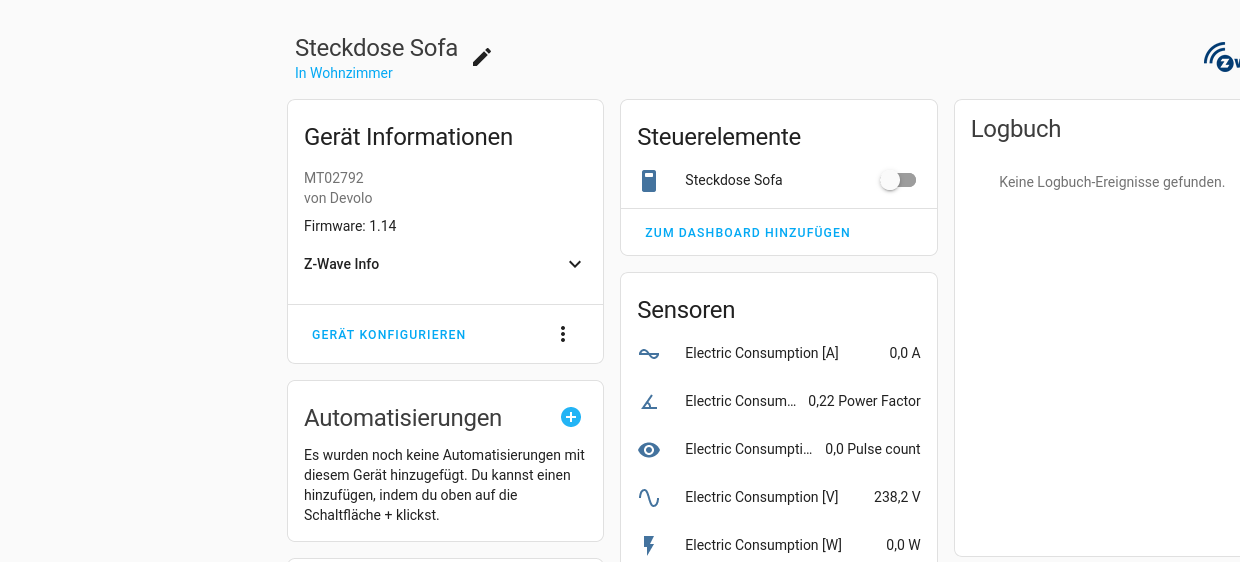Image resolution: width=1240 pixels, height=562 pixels.
Task: Click Steckdose Sofa label in Steuerelemente
Action: click(x=734, y=180)
